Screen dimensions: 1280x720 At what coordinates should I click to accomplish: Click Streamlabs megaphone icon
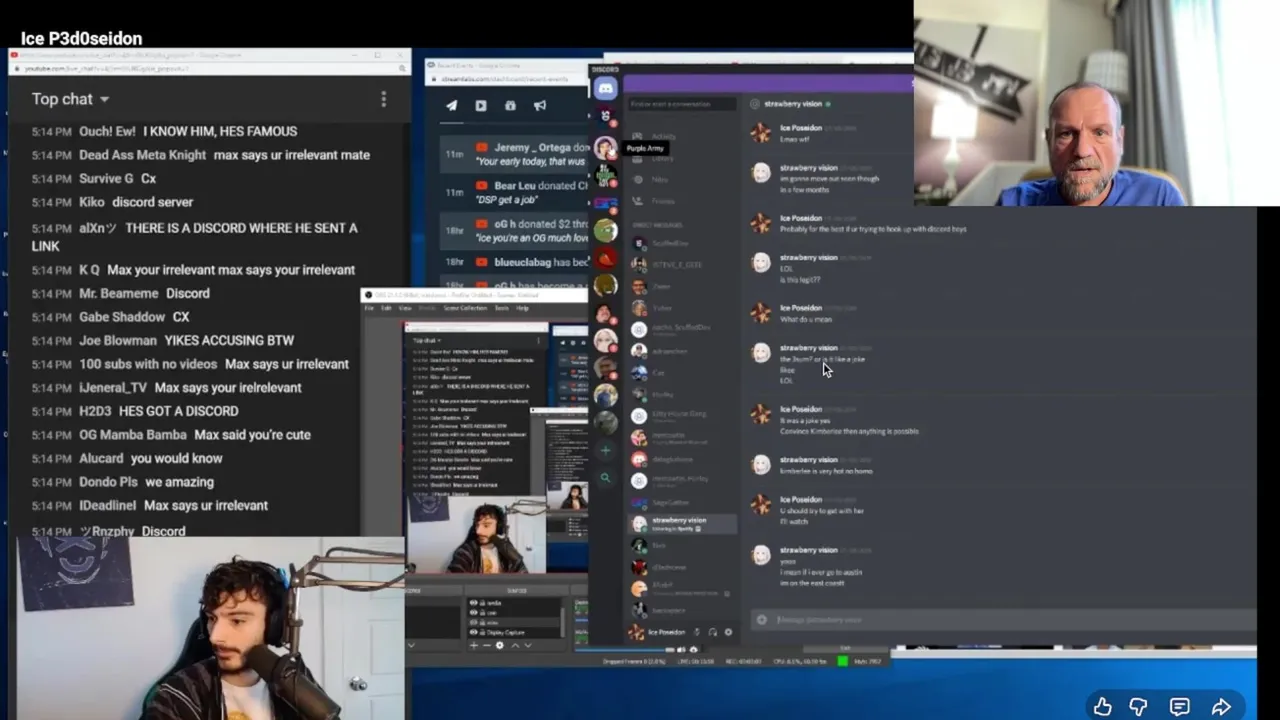[x=540, y=105]
